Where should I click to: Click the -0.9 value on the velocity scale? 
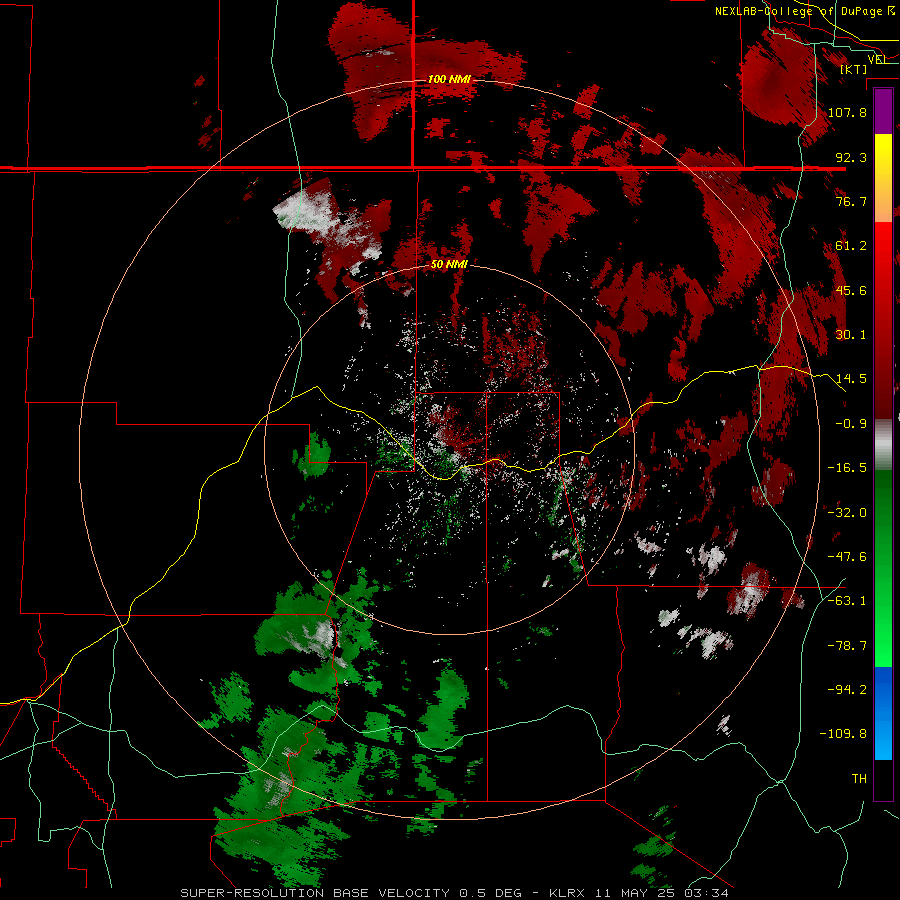tap(851, 424)
